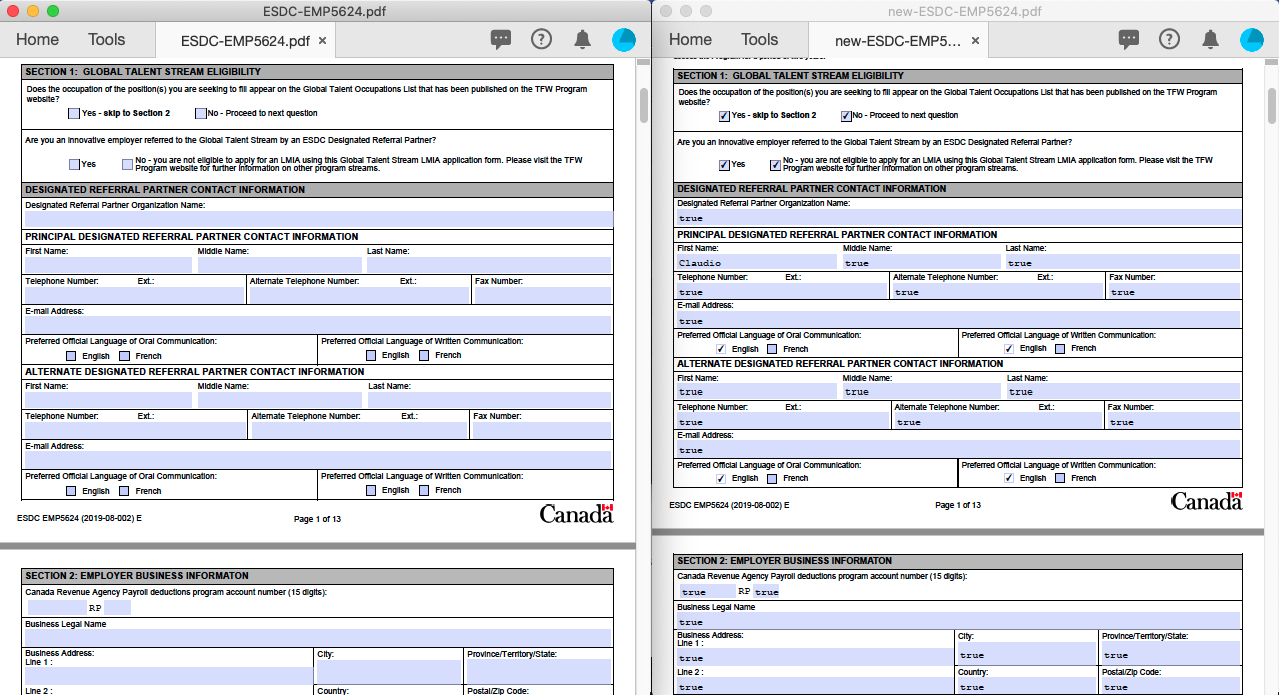This screenshot has height=695, width=1279.
Task: Select the new-ESDC-EMP5… document tab
Action: pyautogui.click(x=898, y=41)
